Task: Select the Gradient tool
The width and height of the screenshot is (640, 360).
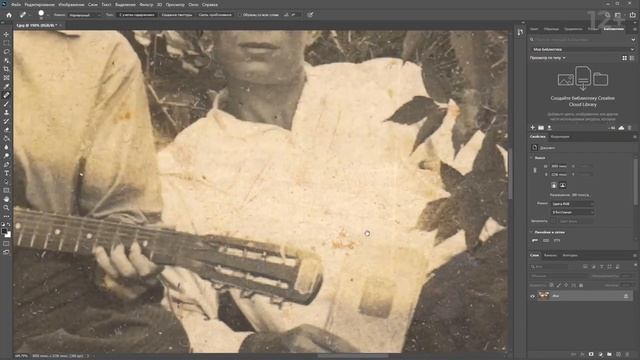Action: [6, 138]
